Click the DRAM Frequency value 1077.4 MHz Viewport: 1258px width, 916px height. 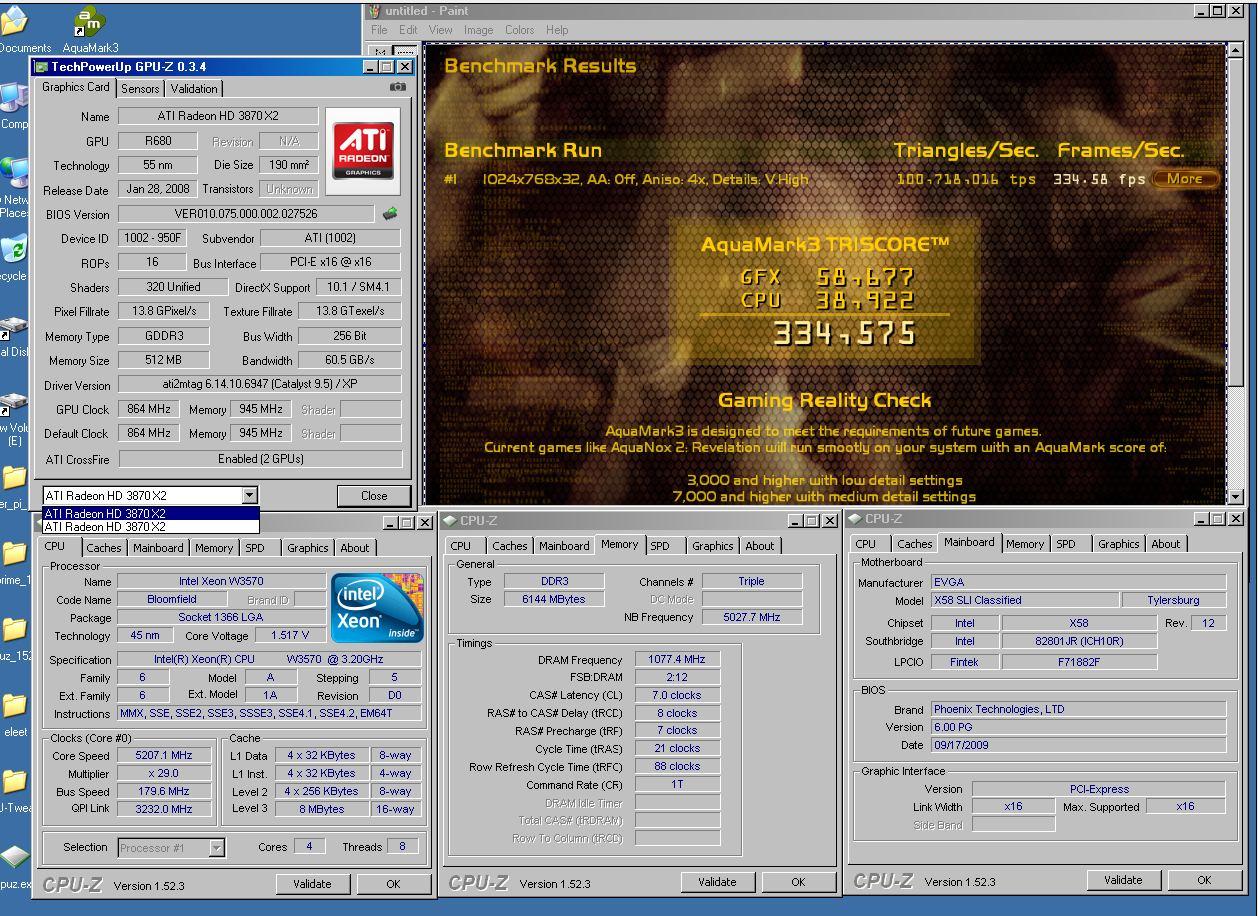click(677, 660)
